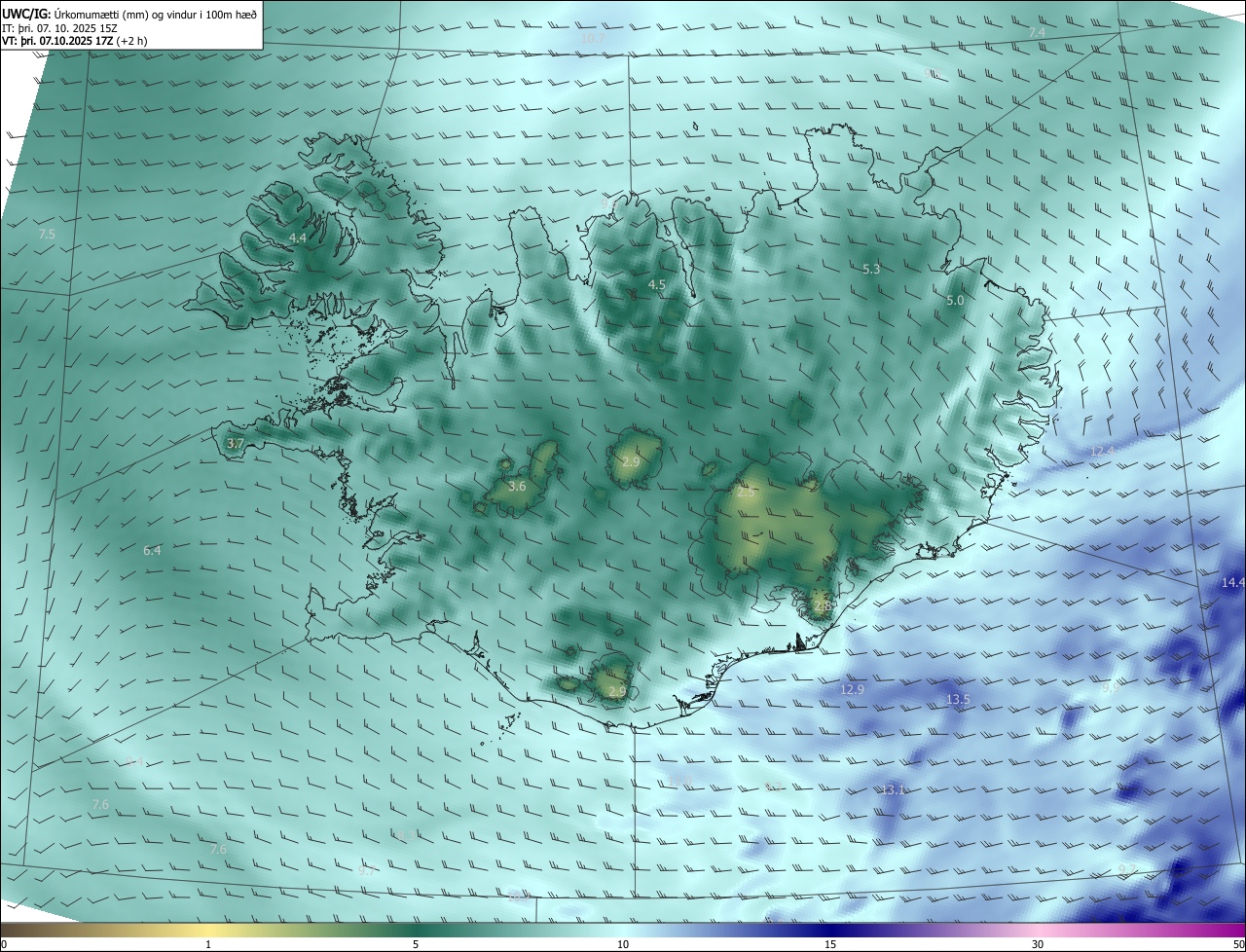
Task: Select the 3.7 value on the Snæfellsnes peninsula
Action: [235, 443]
